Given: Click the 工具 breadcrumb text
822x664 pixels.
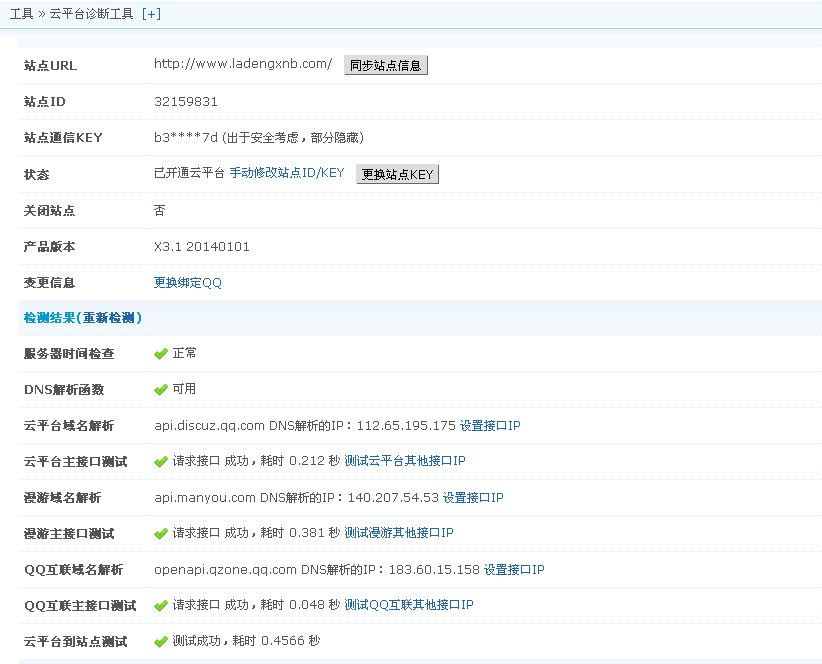Looking at the screenshot, I should point(21,14).
